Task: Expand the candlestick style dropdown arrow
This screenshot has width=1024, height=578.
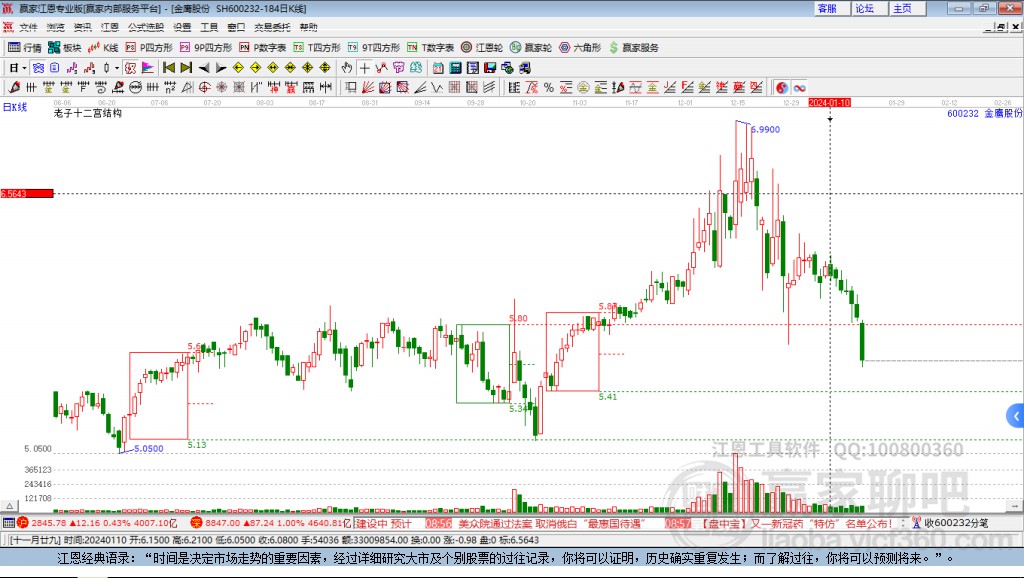Action: click(x=117, y=68)
